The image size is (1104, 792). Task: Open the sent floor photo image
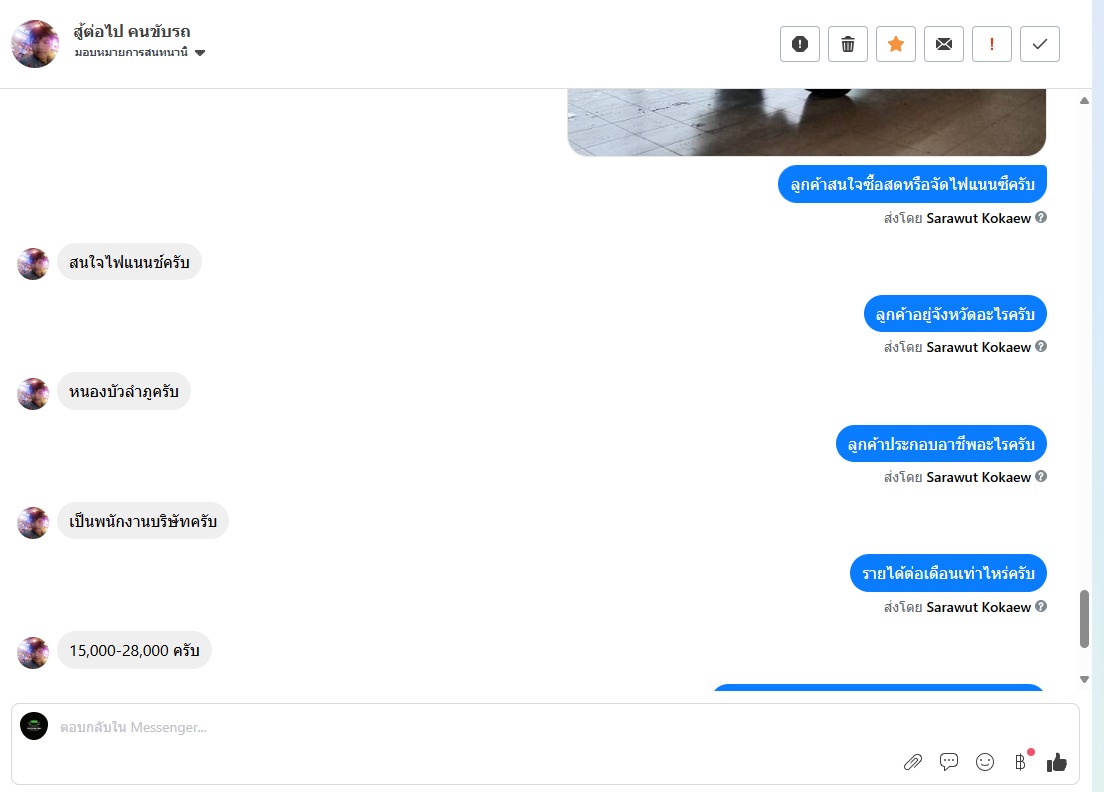pyautogui.click(x=807, y=122)
